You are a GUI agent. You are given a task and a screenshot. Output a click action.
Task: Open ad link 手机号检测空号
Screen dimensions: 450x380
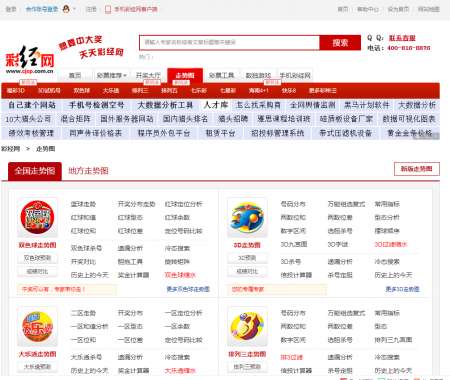pyautogui.click(x=96, y=105)
